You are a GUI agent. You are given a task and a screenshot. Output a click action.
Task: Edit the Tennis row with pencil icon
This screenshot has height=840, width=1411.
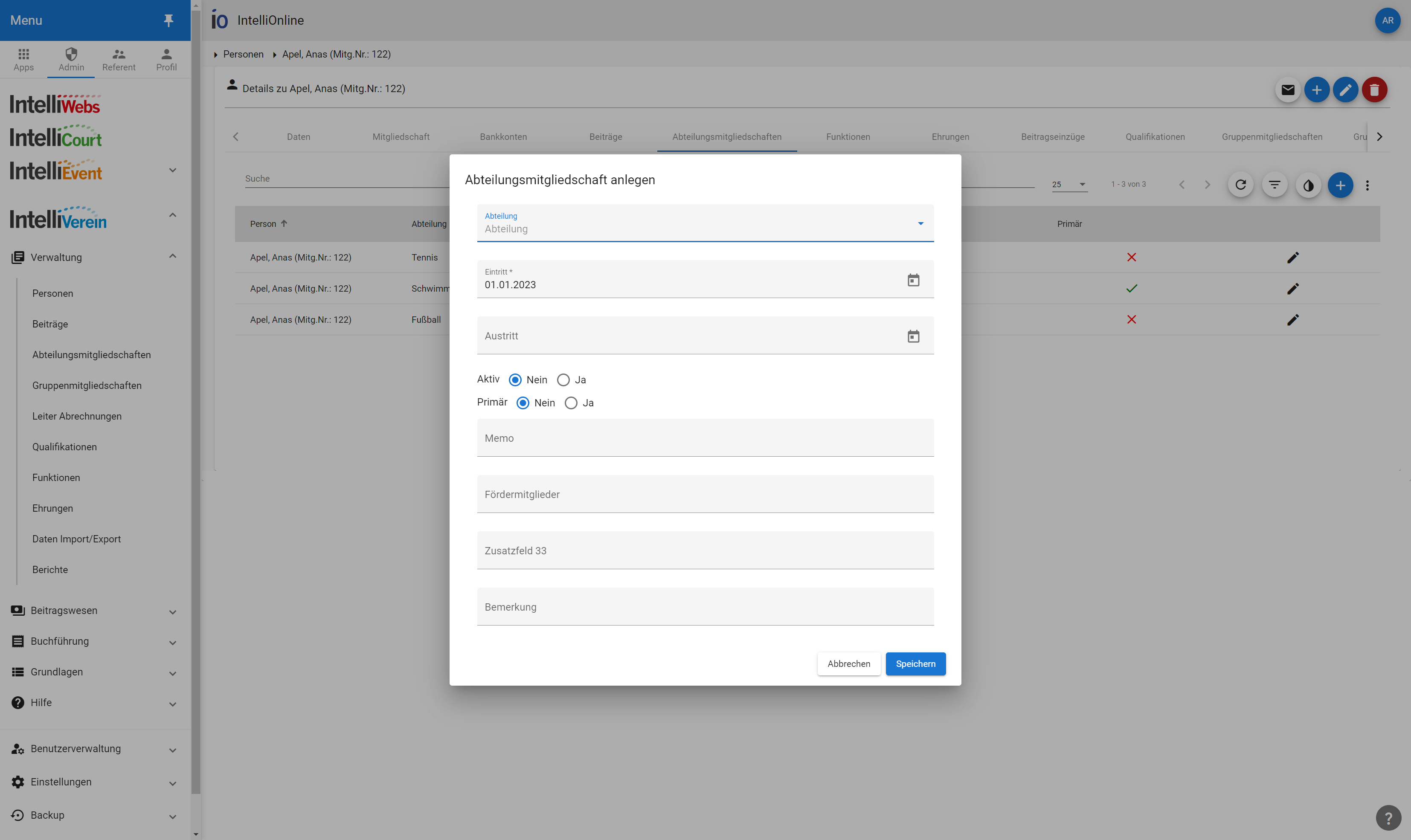click(x=1293, y=258)
